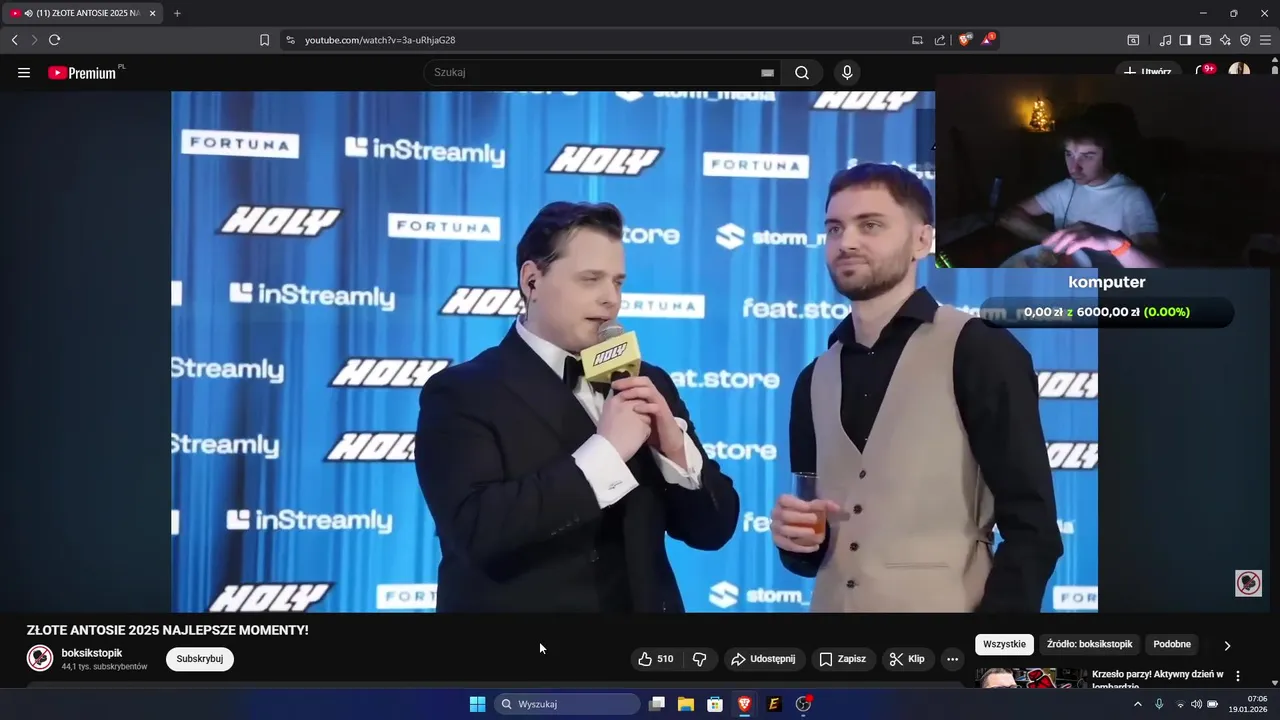1280x720 pixels.
Task: Share this page from the address bar
Action: (940, 40)
